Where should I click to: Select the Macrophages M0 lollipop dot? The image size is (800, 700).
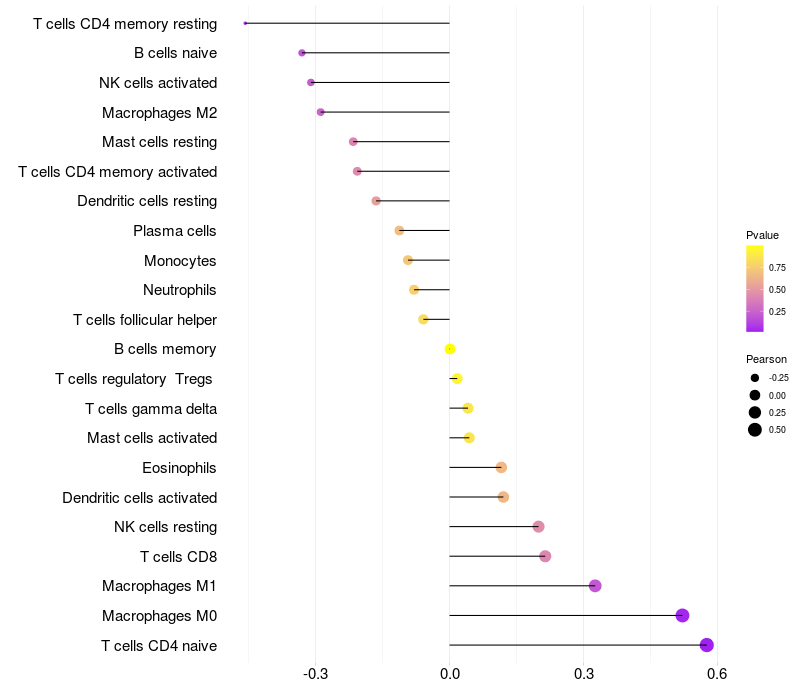[682, 615]
